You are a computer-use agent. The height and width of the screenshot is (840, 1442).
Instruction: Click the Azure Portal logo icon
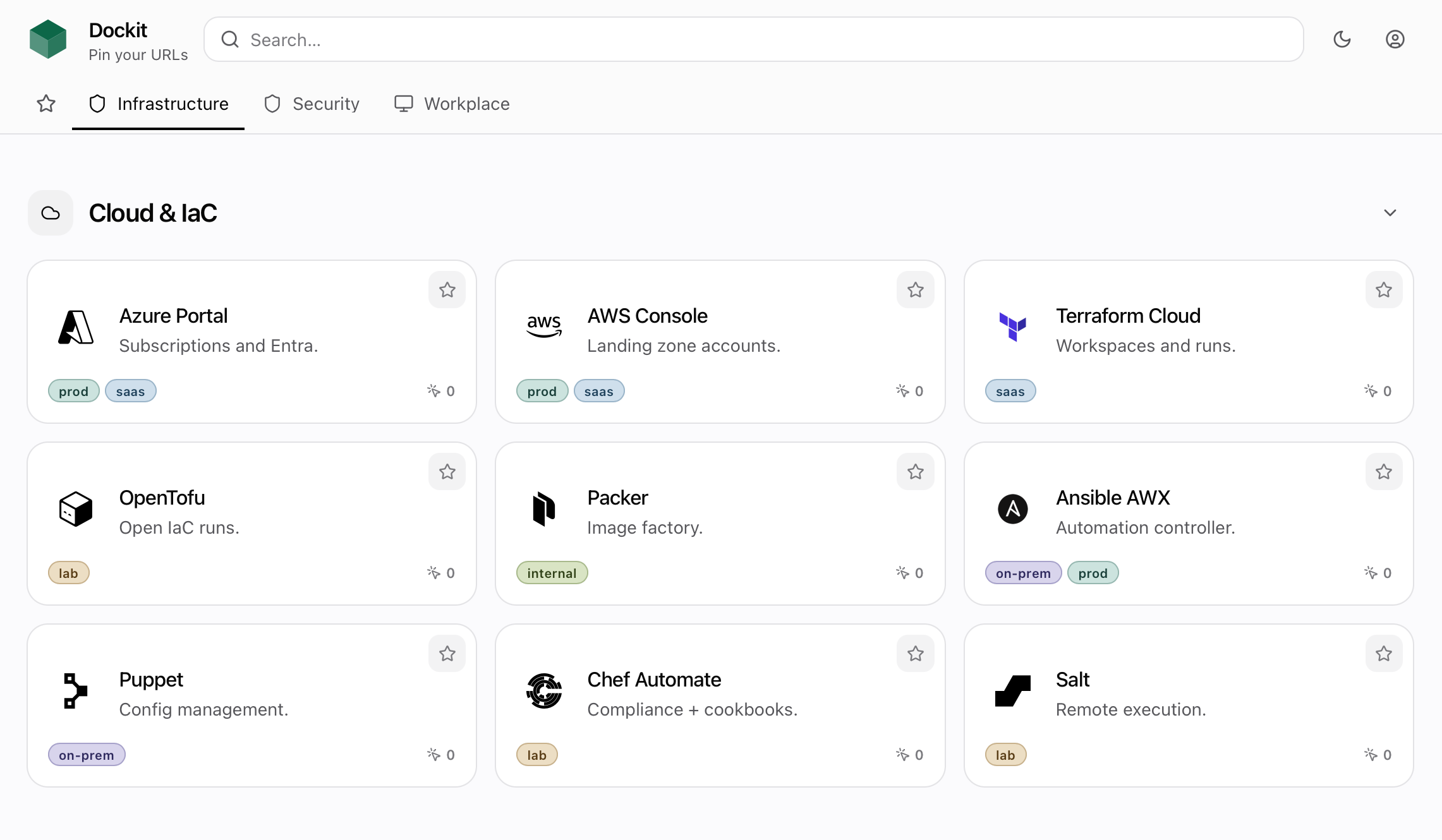[x=76, y=327]
